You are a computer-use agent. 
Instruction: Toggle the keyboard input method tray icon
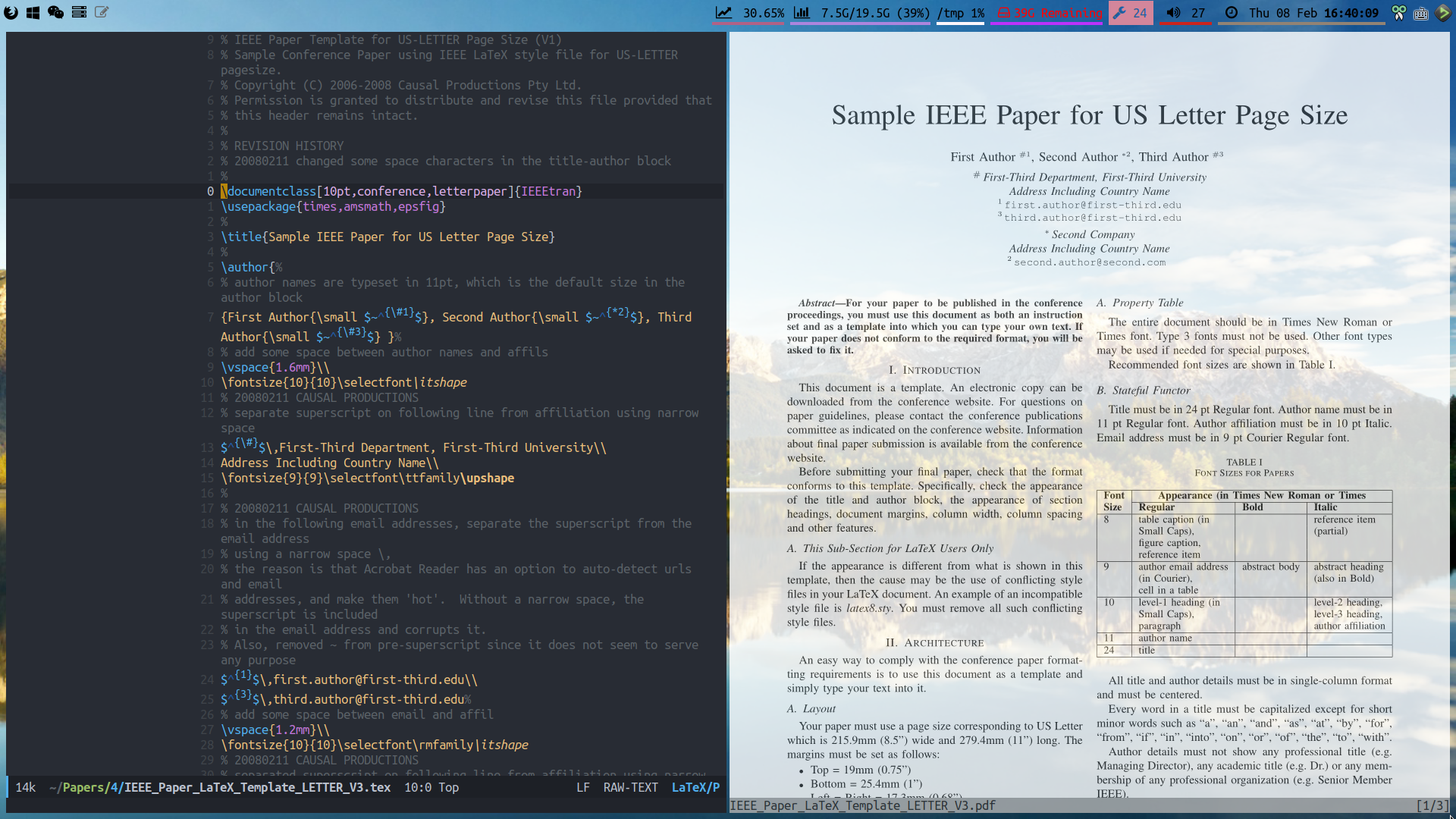click(1421, 13)
